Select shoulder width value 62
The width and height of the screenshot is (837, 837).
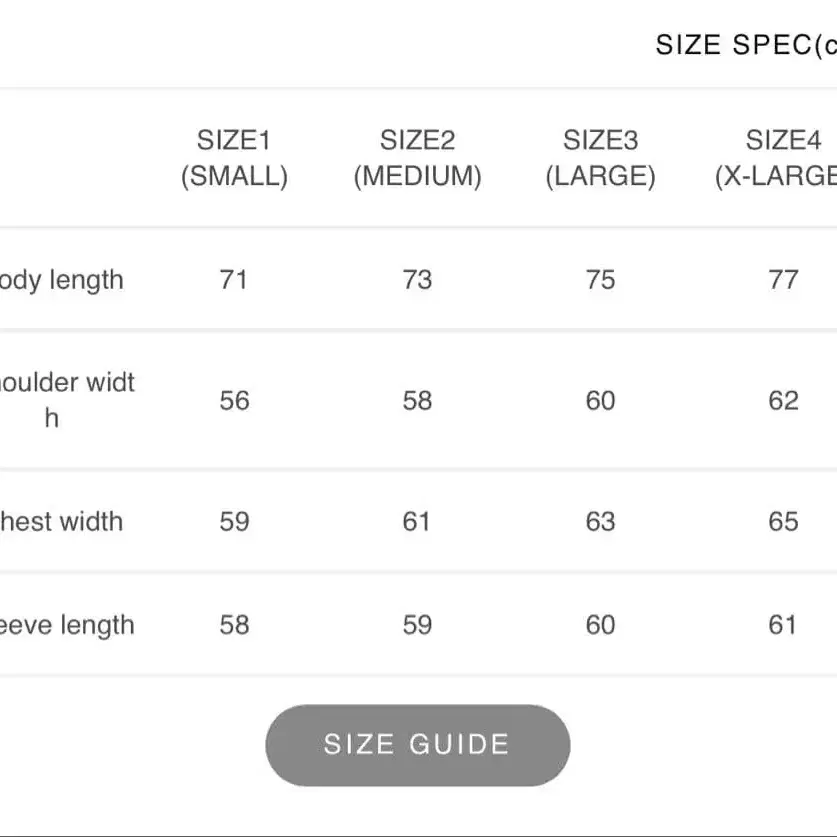pyautogui.click(x=784, y=400)
